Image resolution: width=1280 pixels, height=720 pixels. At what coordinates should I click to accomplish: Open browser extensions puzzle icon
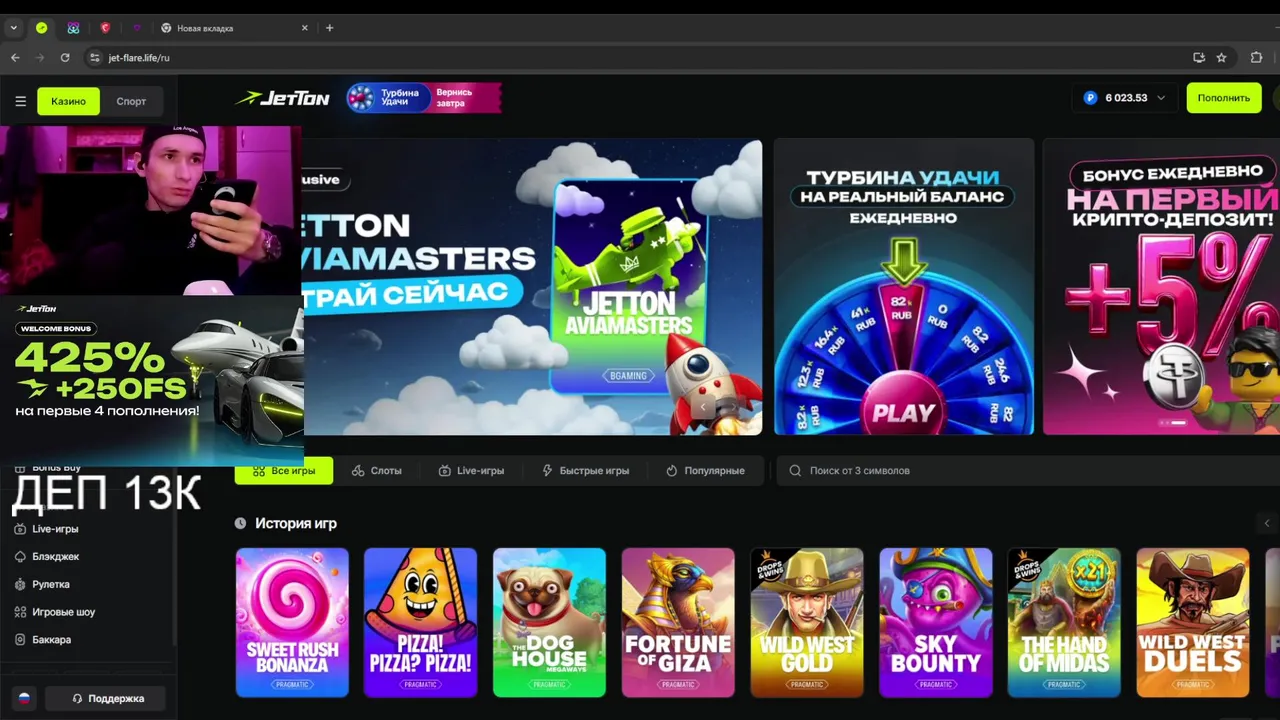point(1257,58)
